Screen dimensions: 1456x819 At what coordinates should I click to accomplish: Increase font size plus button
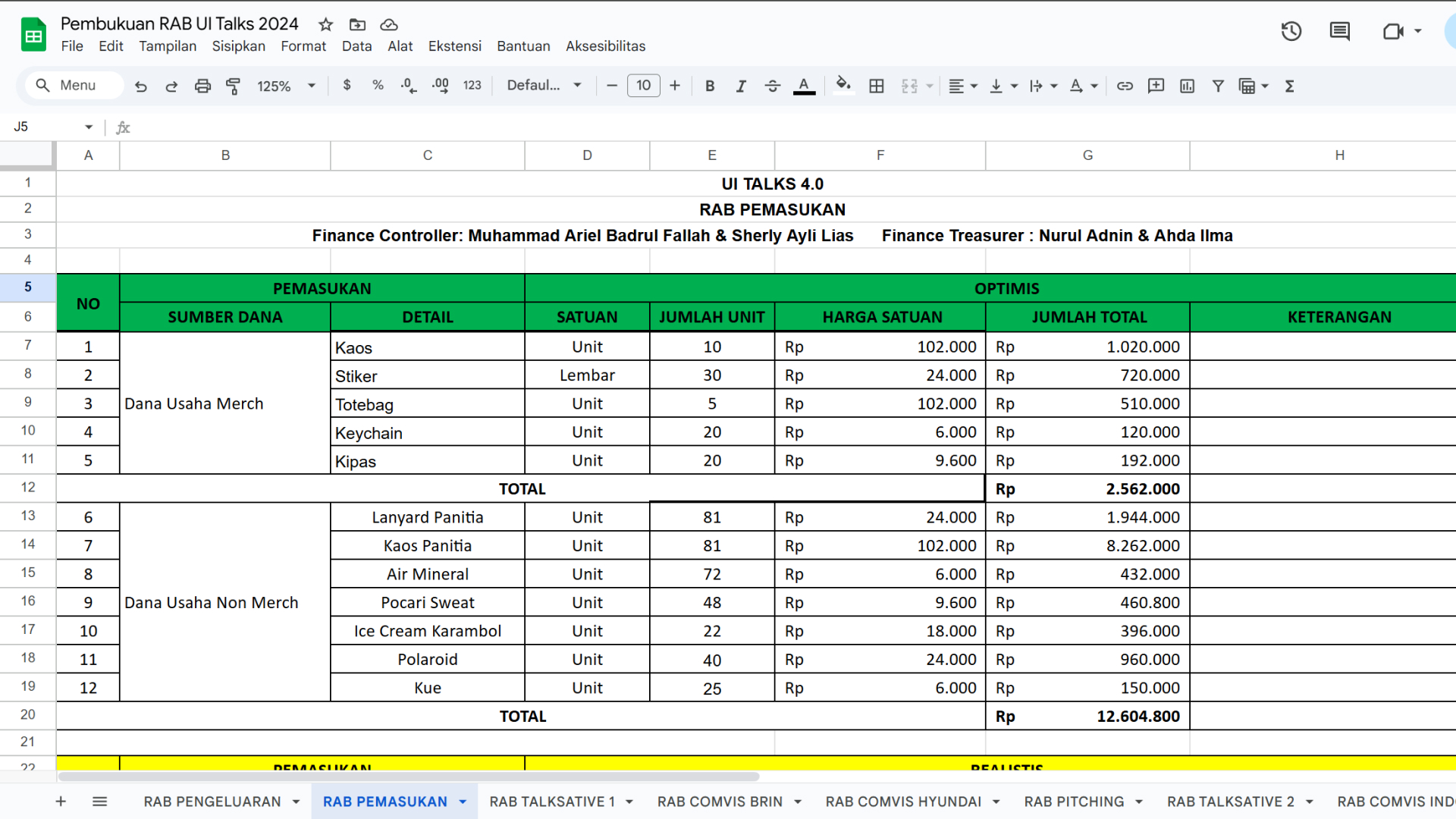(x=675, y=86)
